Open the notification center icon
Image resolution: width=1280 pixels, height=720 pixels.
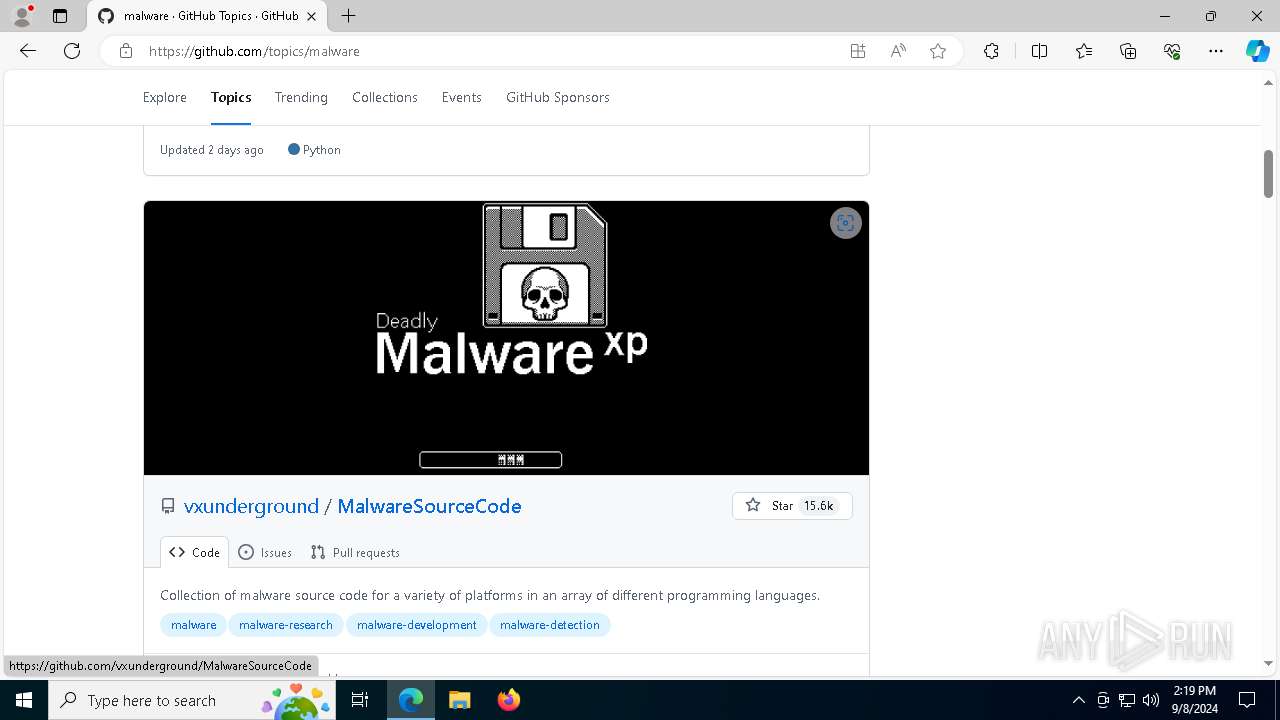coord(1247,700)
